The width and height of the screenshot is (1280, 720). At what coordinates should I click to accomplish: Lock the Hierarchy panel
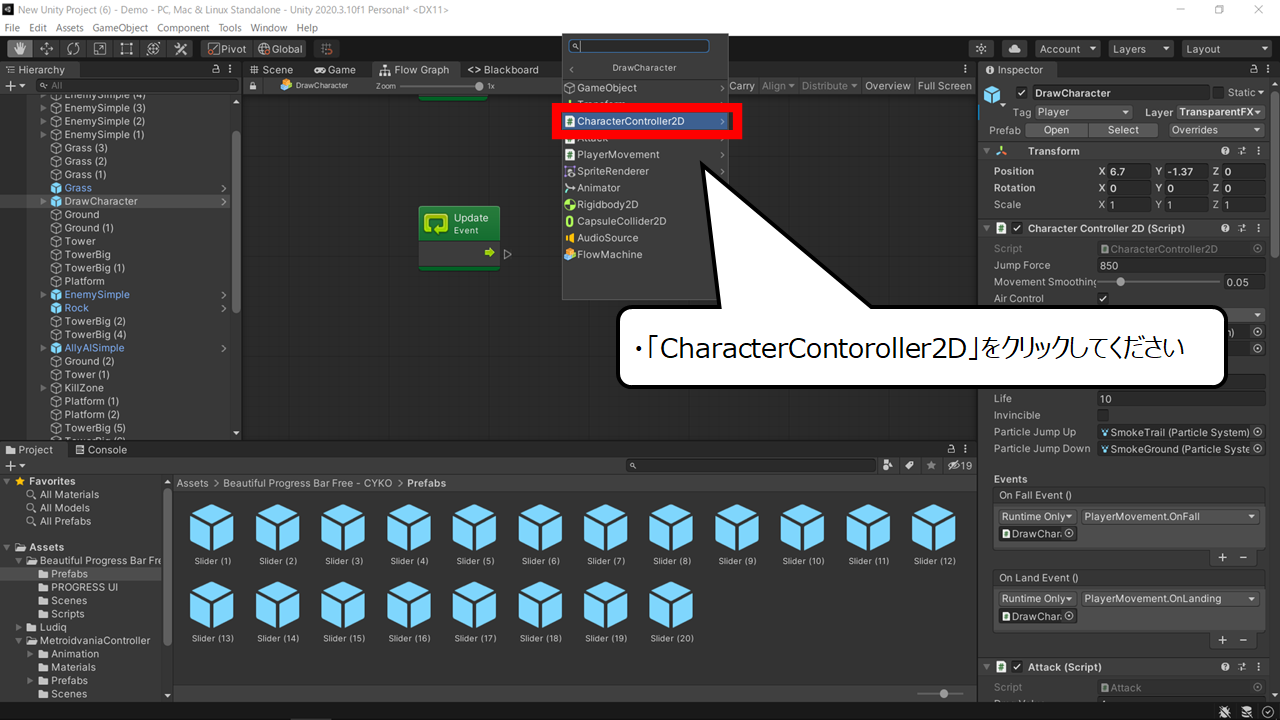coord(216,70)
